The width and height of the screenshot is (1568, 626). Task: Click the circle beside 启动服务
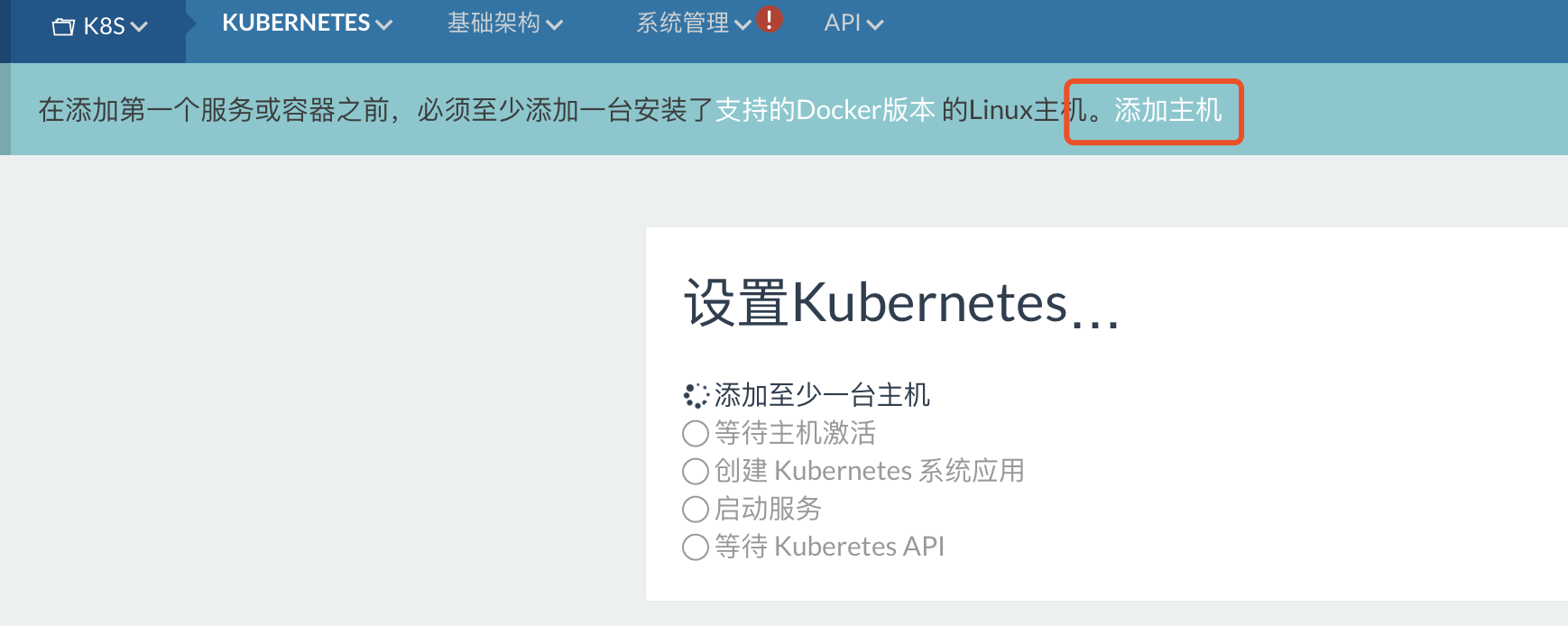696,510
